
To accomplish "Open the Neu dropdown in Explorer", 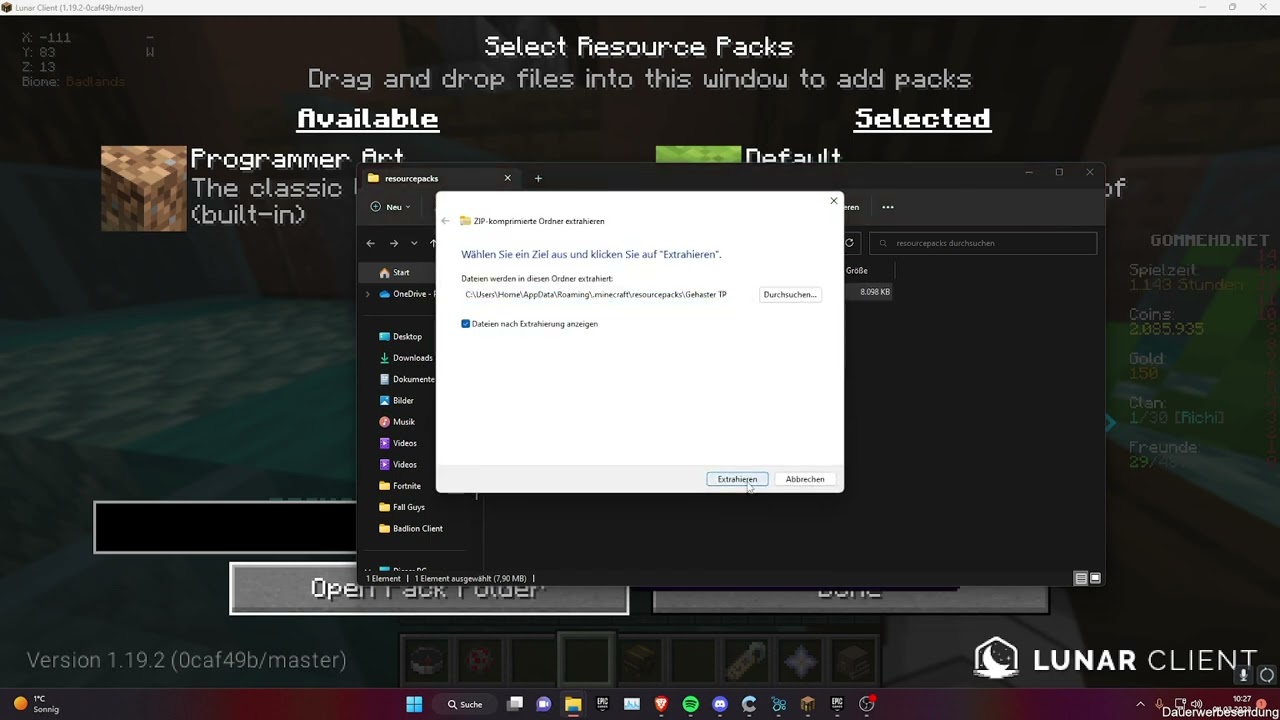I will [x=391, y=207].
